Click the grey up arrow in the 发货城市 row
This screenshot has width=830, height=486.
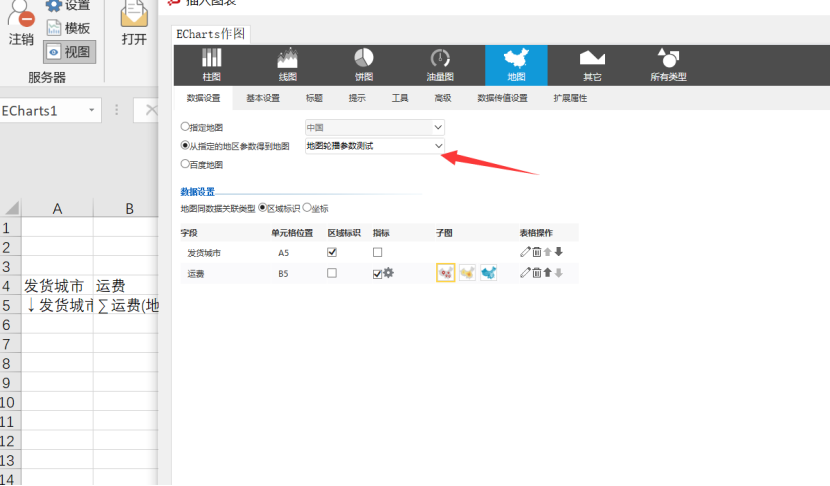[548, 252]
